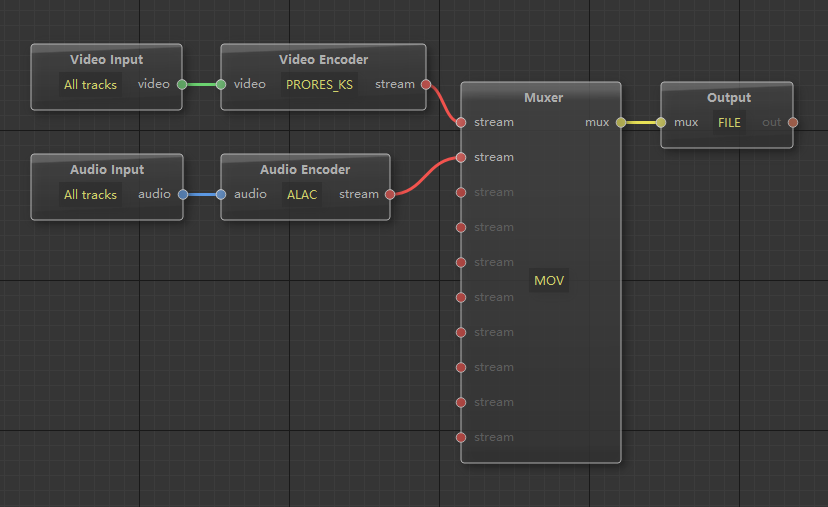This screenshot has width=828, height=507.
Task: Click the third stream port on Muxer
Action: coord(461,193)
